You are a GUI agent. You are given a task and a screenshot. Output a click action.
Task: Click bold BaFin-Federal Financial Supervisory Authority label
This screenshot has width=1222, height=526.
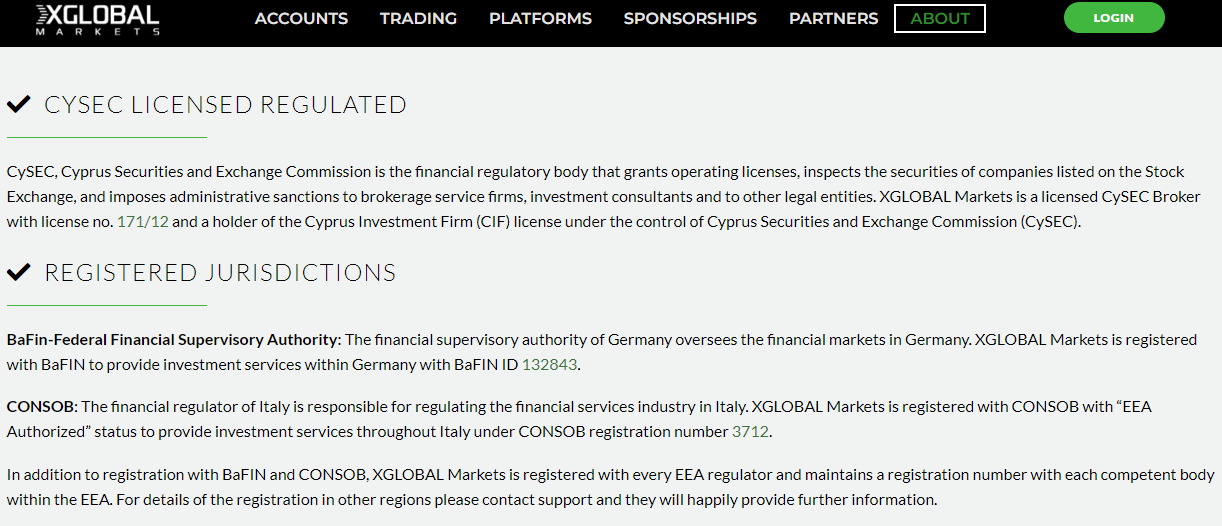(174, 339)
